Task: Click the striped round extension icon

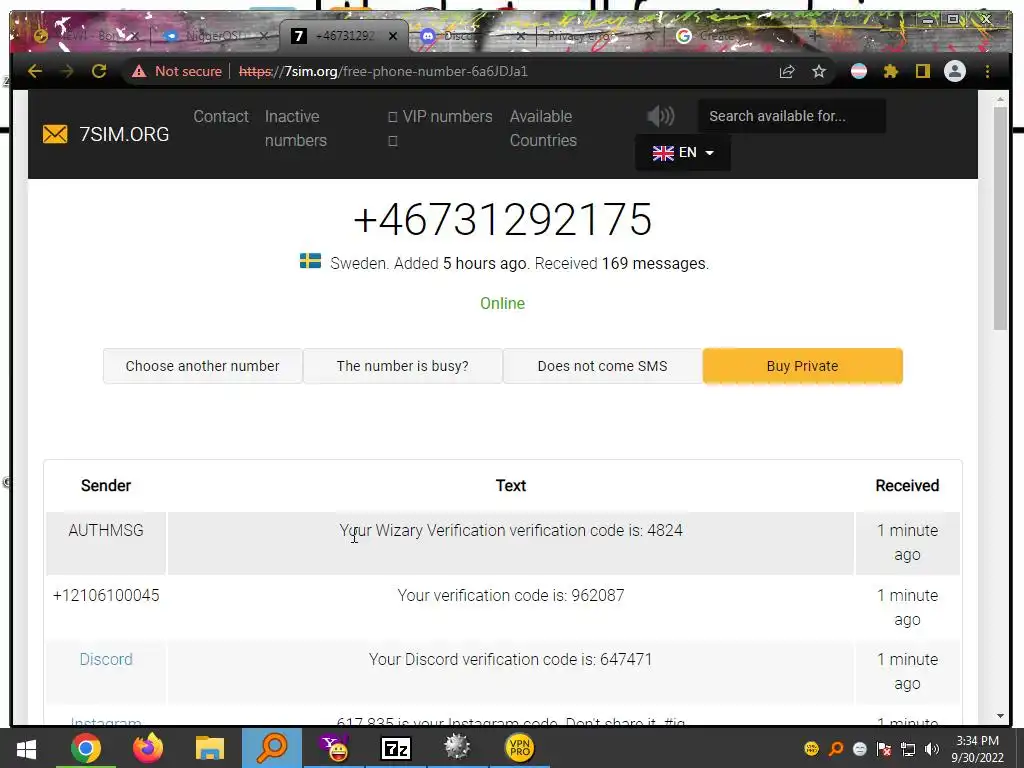Action: pos(859,71)
